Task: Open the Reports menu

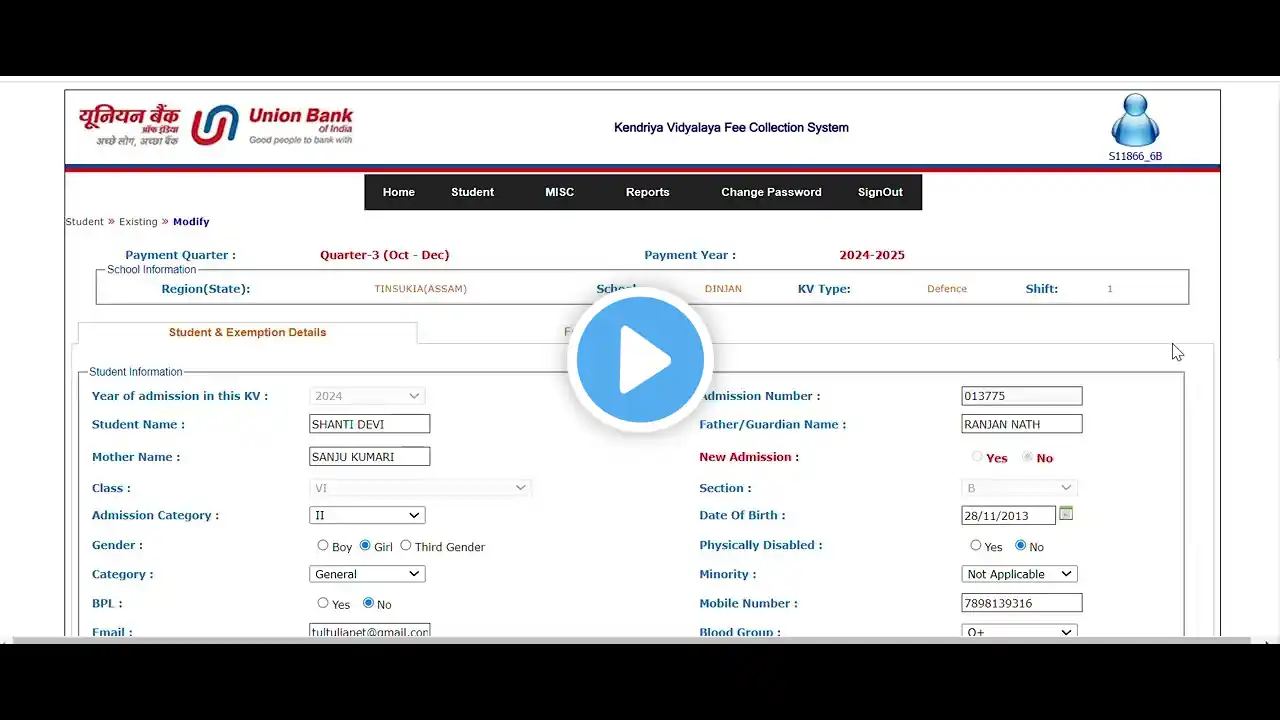Action: [647, 192]
